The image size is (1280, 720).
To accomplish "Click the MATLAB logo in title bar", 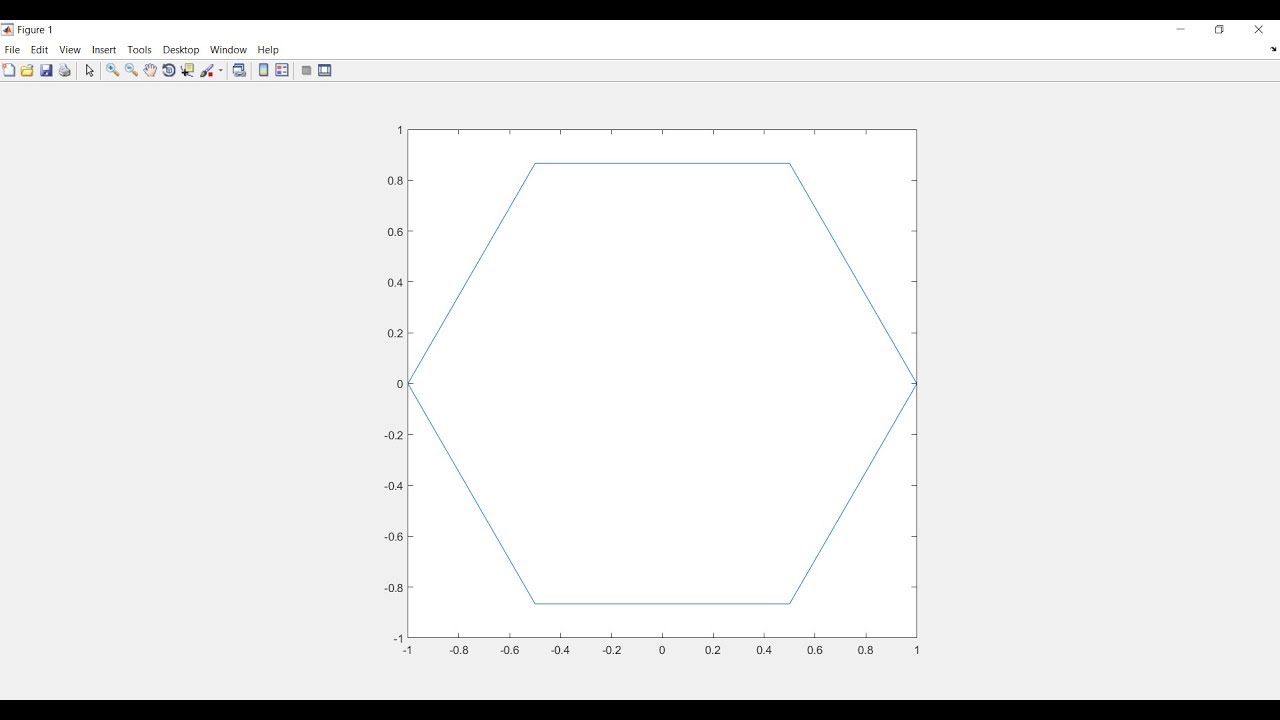I will tap(7, 30).
